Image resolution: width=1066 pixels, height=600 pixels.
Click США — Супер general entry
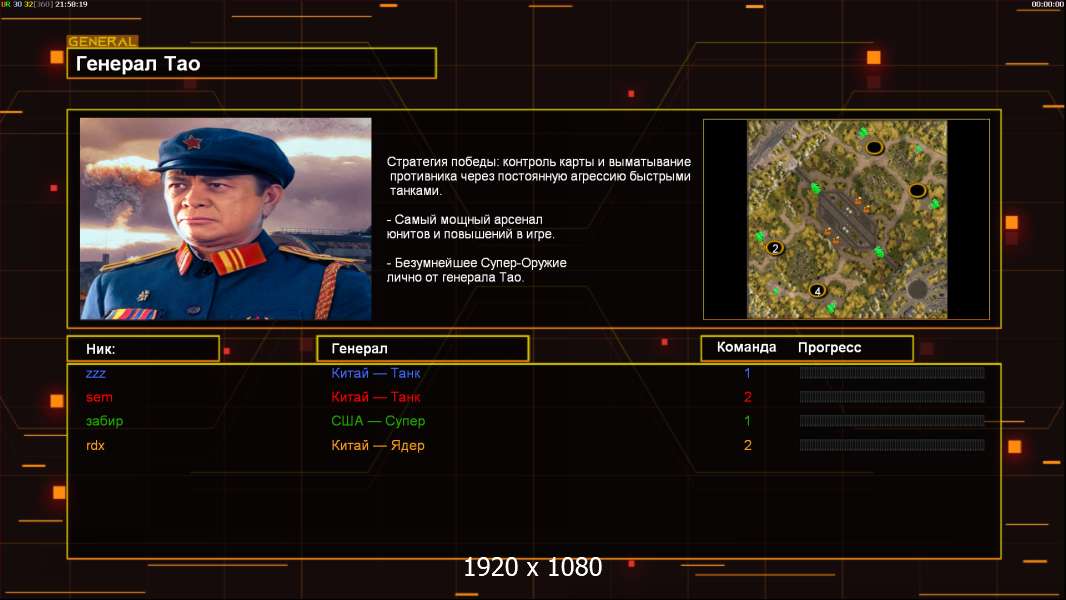click(x=378, y=421)
